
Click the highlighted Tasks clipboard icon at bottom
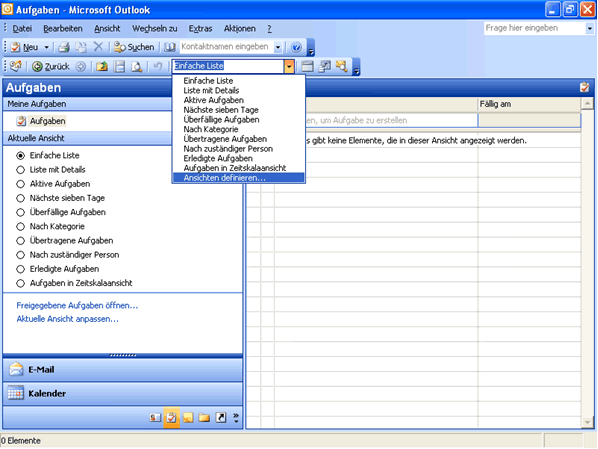172,417
